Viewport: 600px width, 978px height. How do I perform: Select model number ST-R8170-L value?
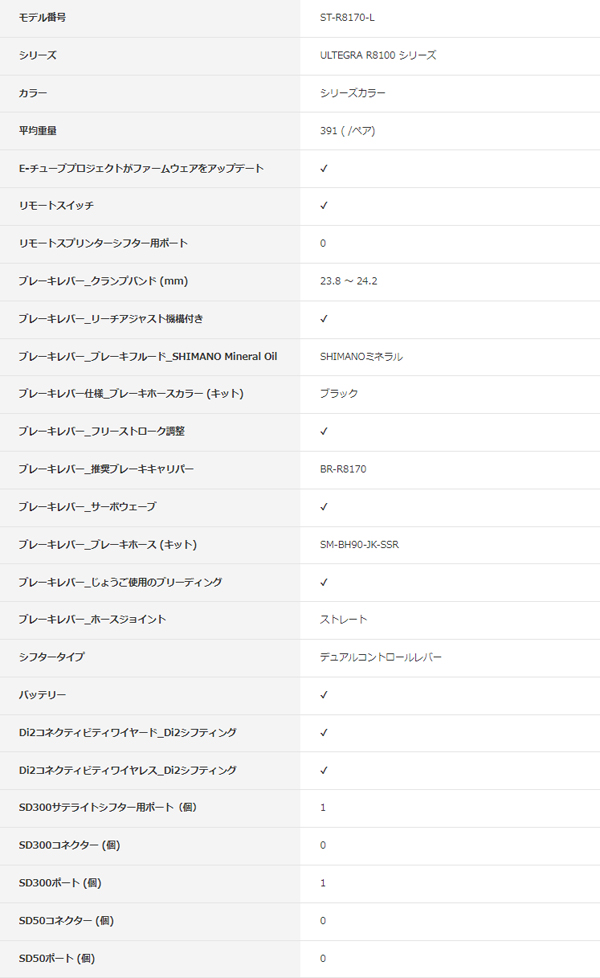tap(347, 17)
